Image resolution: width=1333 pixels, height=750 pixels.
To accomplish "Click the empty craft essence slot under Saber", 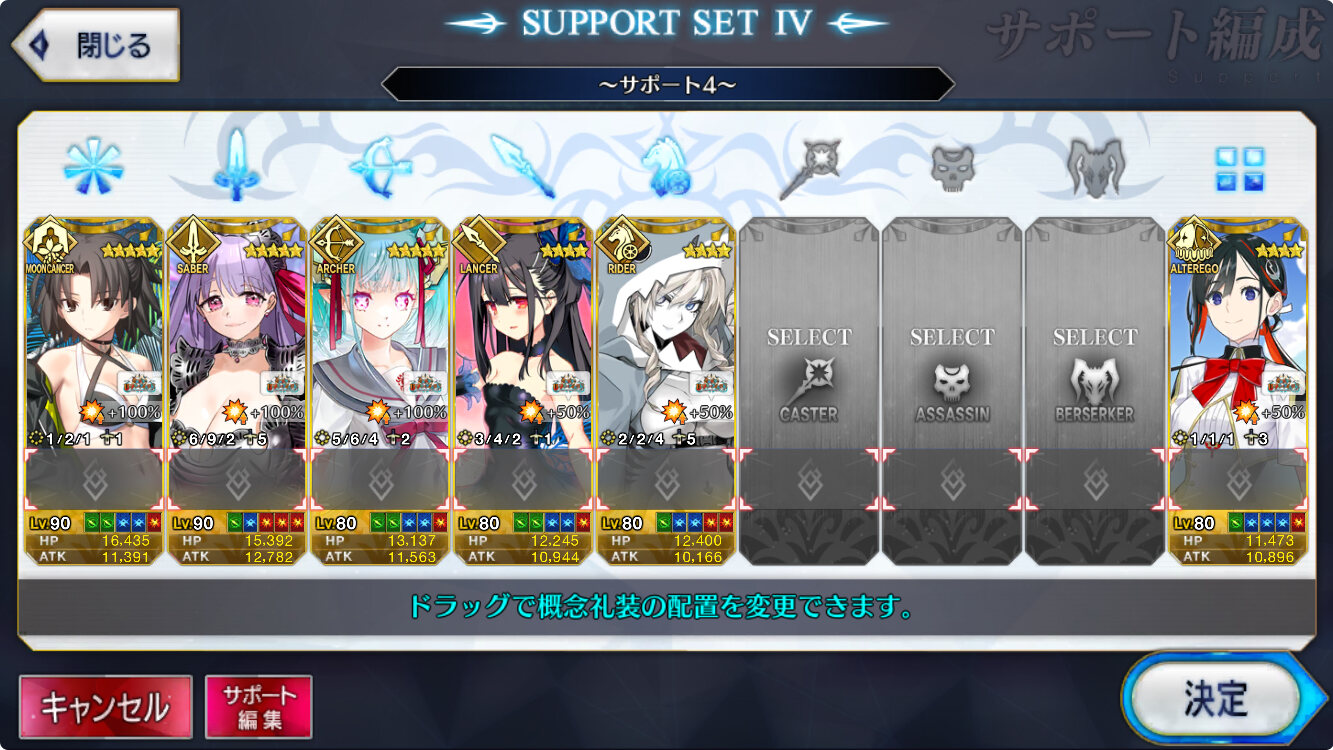I will pos(237,480).
